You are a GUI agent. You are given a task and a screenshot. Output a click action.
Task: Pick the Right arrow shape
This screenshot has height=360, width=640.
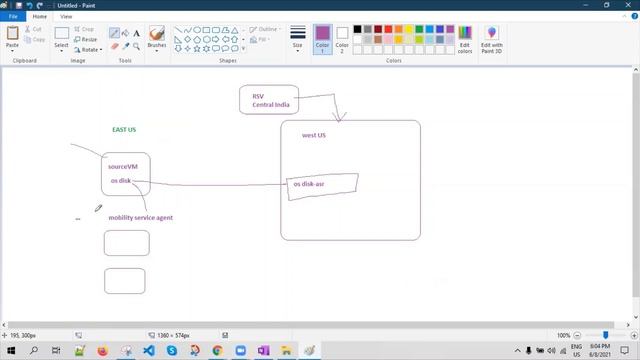[x=216, y=39]
